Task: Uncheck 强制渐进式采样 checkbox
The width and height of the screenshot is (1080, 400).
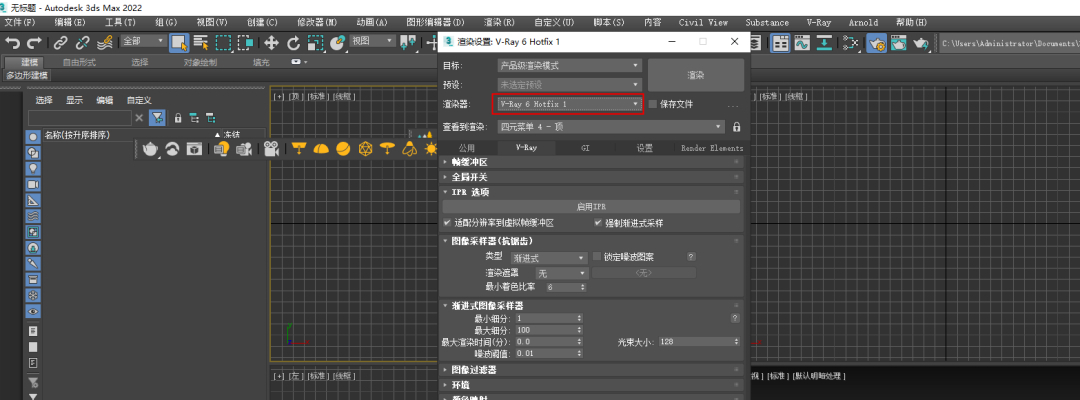Action: [598, 223]
